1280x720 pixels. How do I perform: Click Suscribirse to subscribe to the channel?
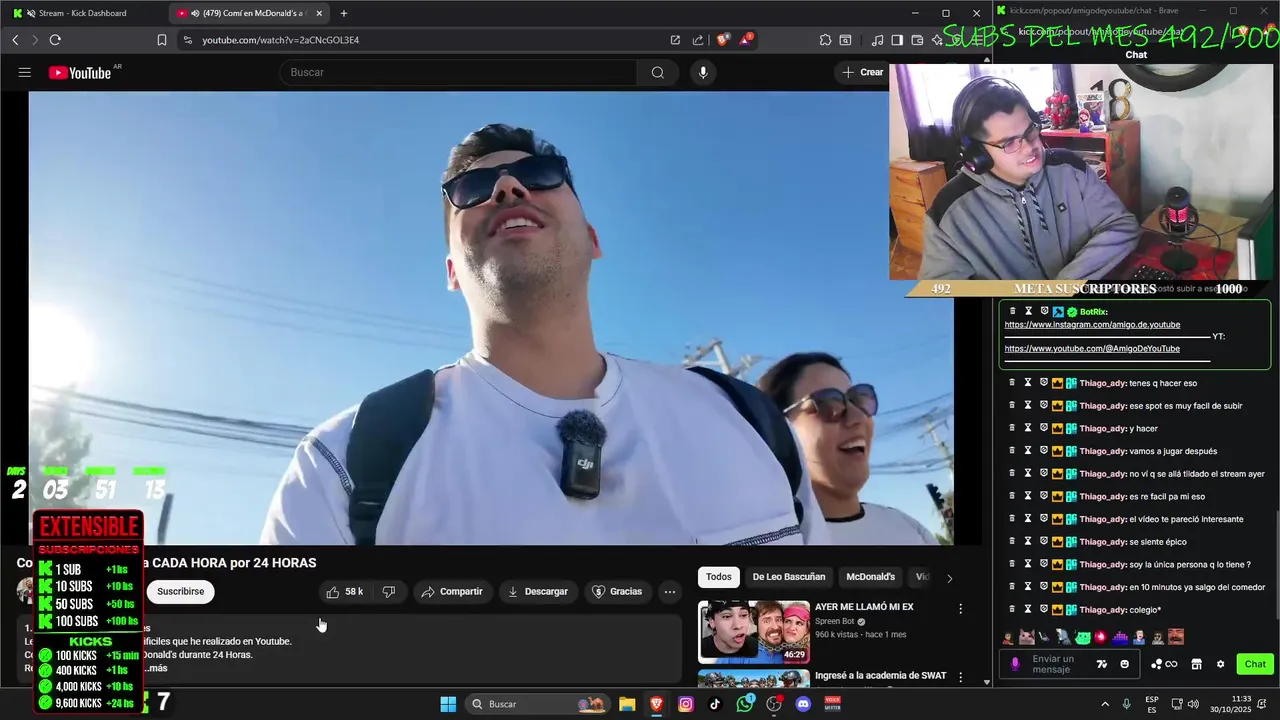pyautogui.click(x=180, y=592)
